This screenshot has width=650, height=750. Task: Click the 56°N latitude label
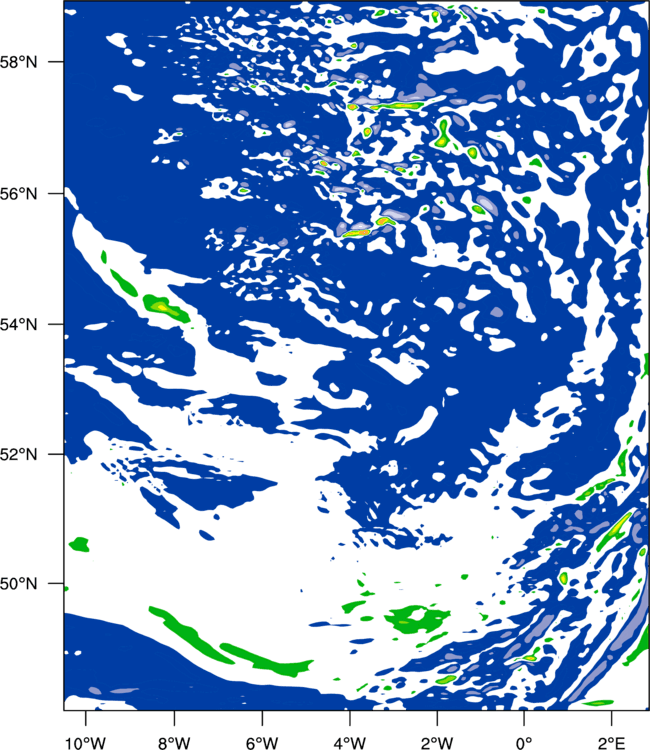pos(18,194)
